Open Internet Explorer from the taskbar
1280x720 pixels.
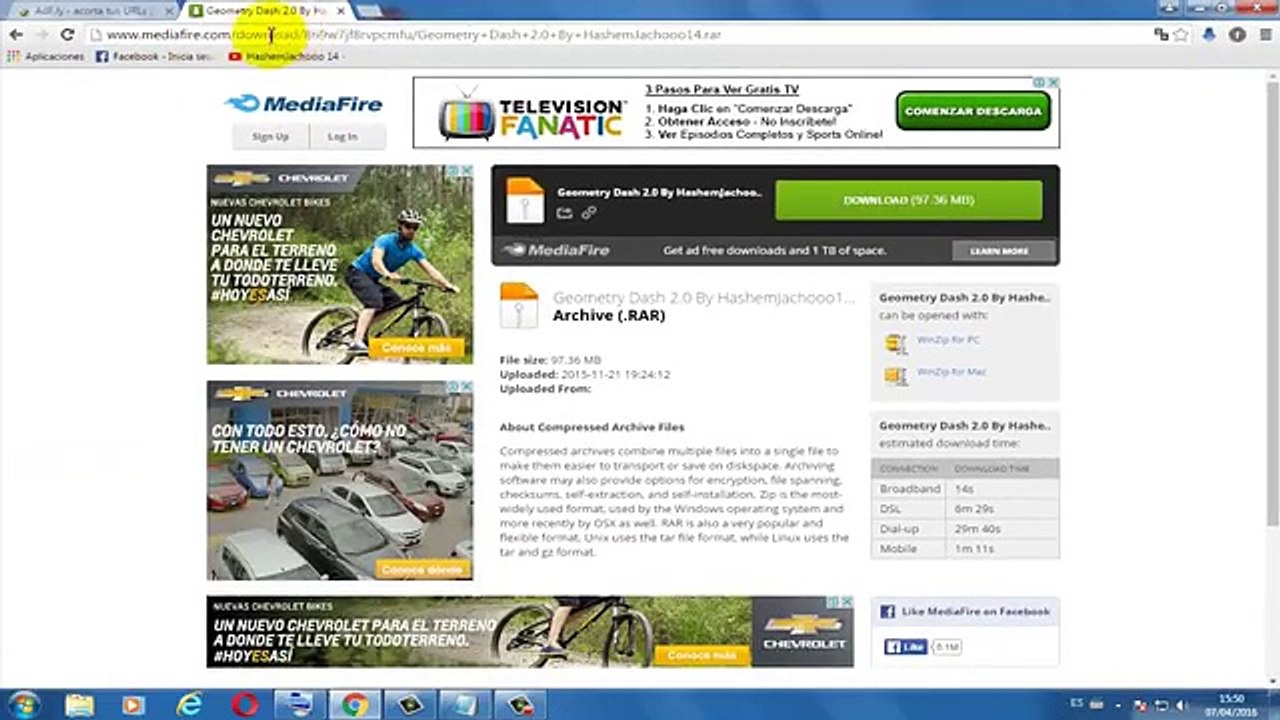tap(189, 705)
